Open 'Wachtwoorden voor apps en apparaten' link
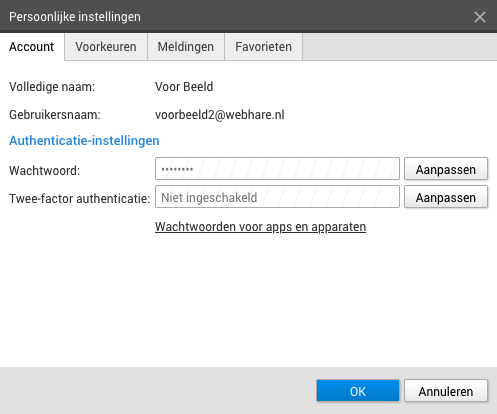The height and width of the screenshot is (414, 497). (x=260, y=227)
